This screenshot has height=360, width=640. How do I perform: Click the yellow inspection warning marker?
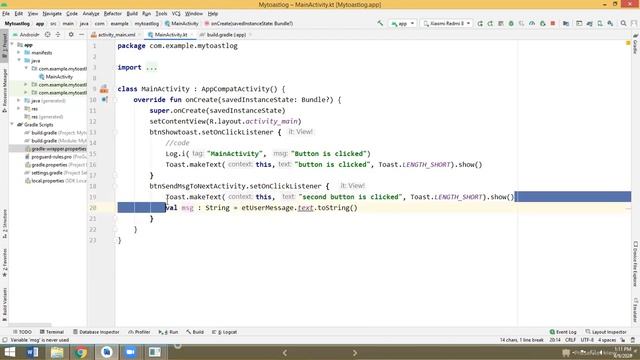(628, 43)
